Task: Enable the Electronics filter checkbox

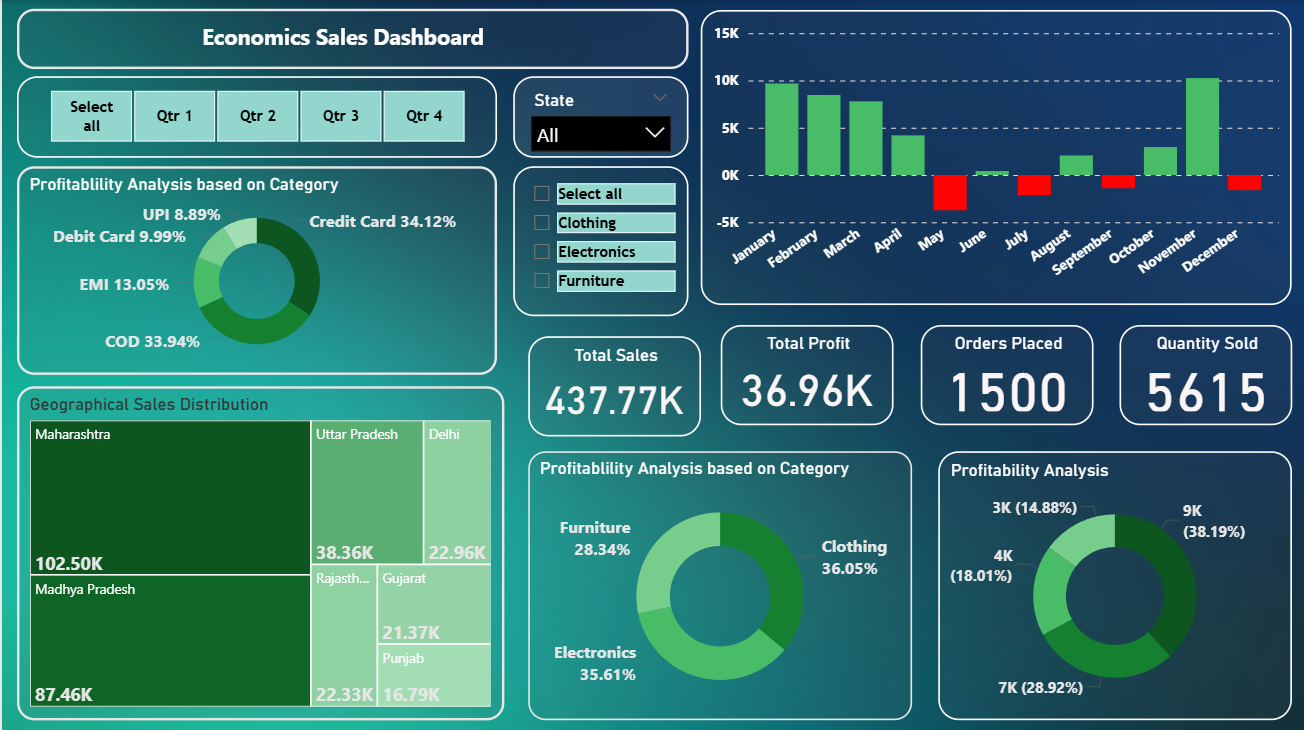Action: click(x=541, y=251)
